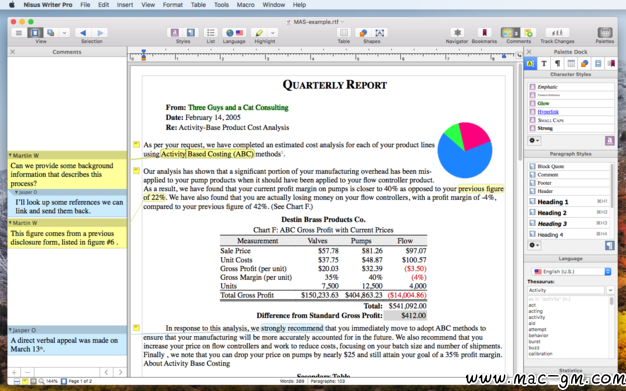Click the Language flags toolbar icon

click(234, 33)
